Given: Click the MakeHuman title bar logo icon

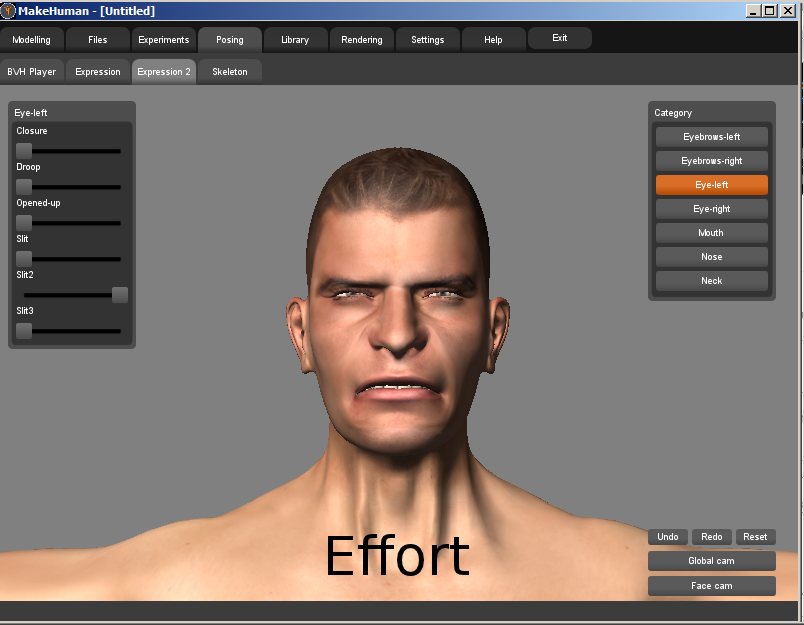Looking at the screenshot, I should (8, 10).
